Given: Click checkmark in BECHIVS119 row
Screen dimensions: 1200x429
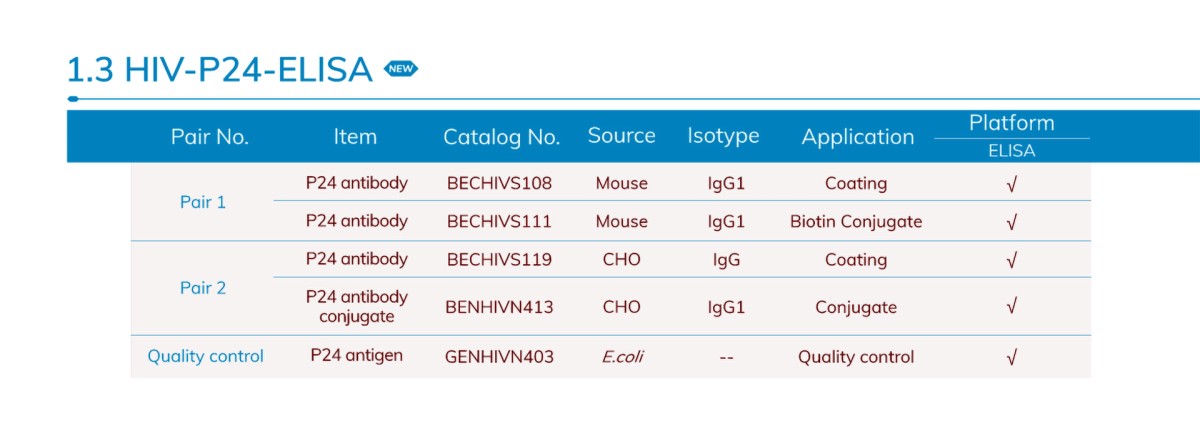Looking at the screenshot, I should coord(1011,260).
